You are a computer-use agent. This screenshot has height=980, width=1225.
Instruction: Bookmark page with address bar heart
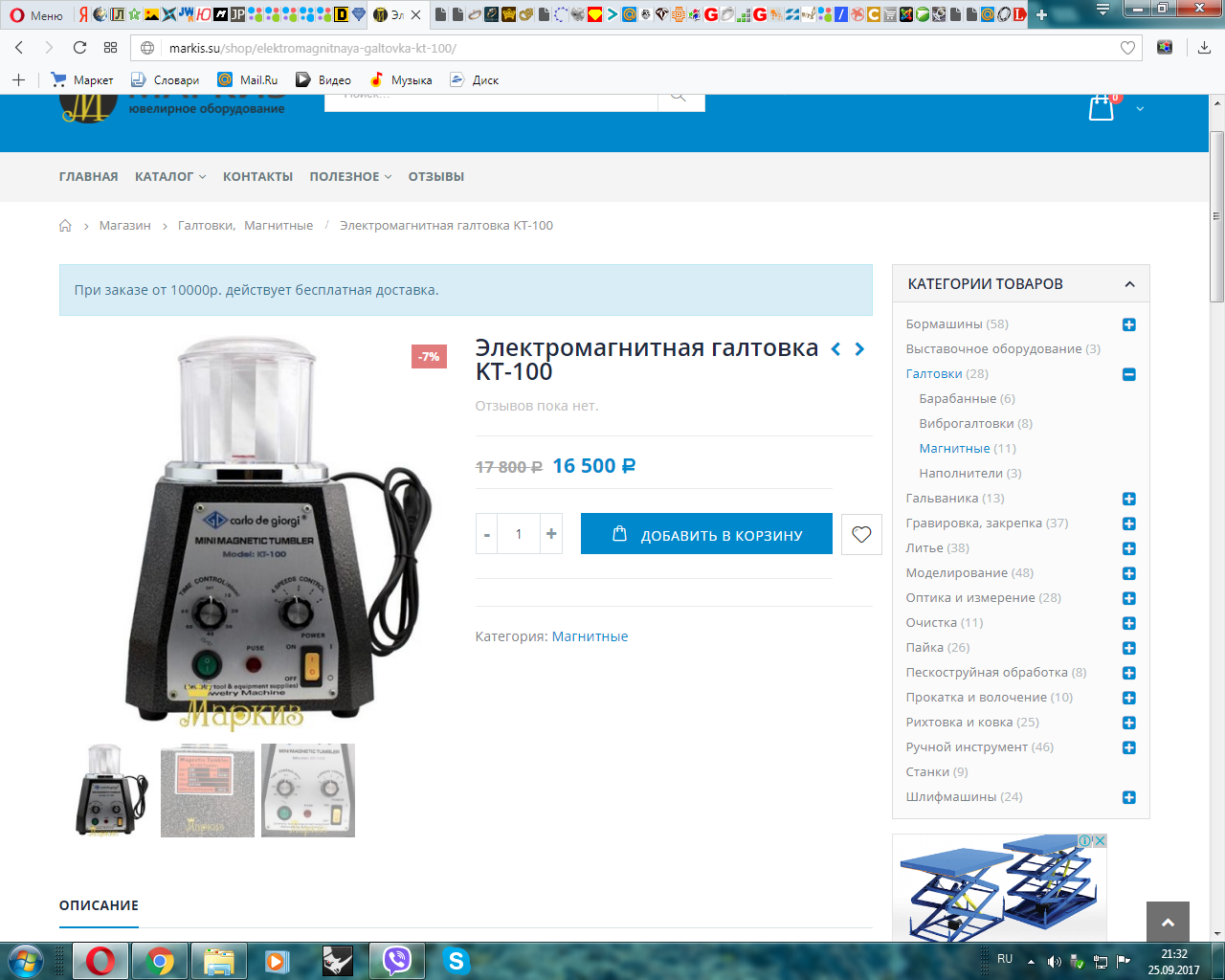(x=1127, y=48)
